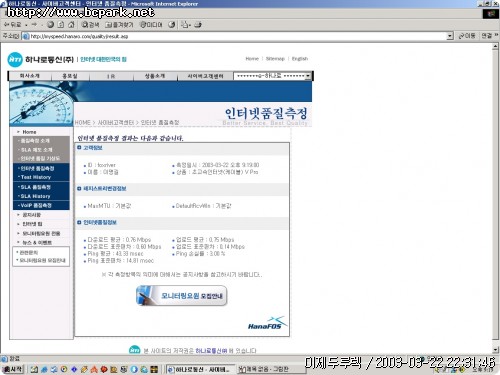
Task: Click 사이버고객센터 in the breadcrumb trail
Action: coord(116,123)
